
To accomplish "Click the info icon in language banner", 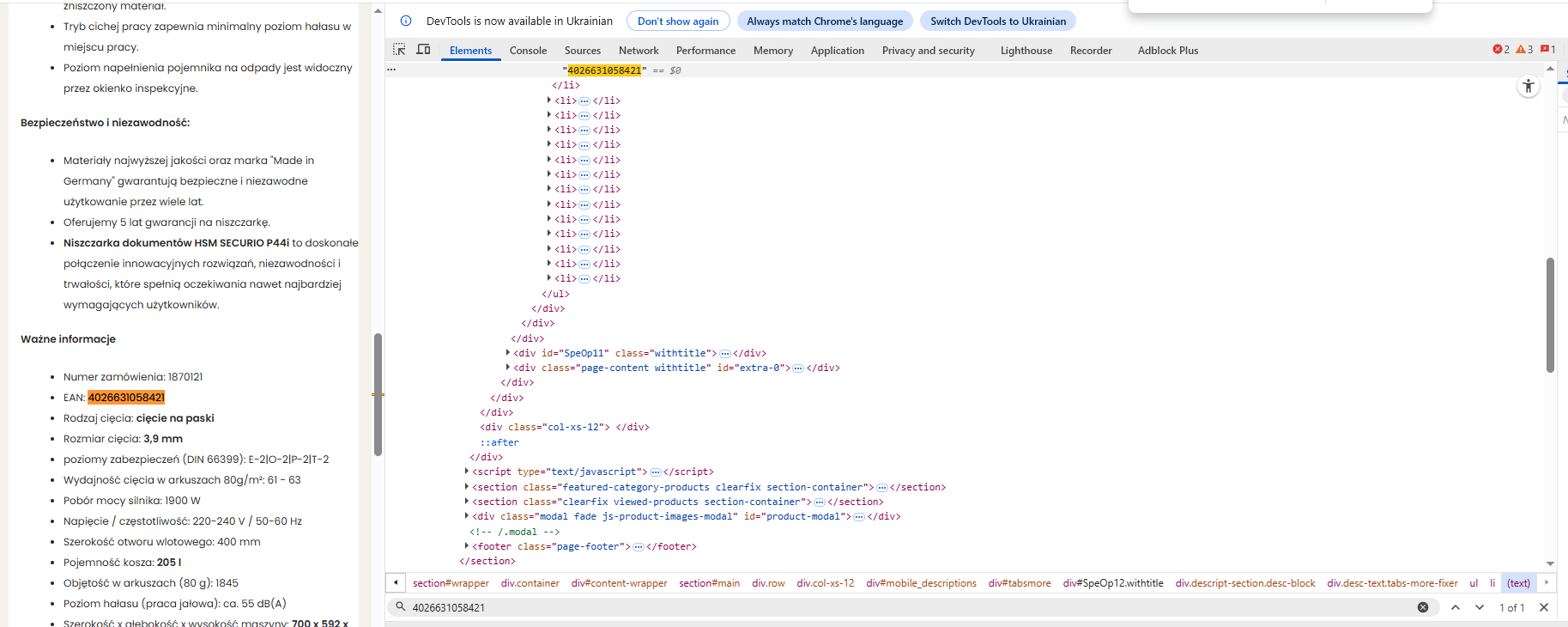I will tap(406, 21).
